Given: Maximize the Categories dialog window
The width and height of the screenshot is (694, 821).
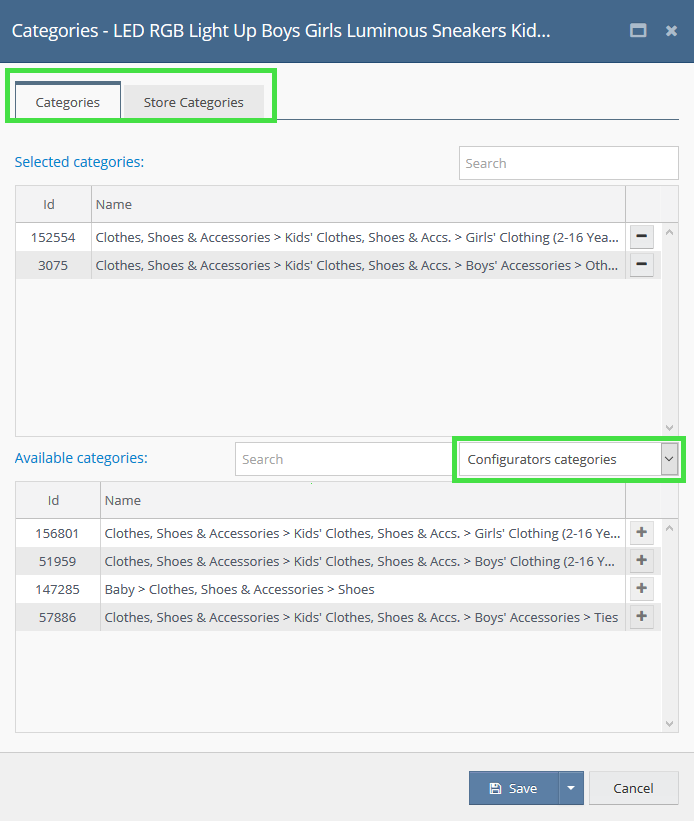Looking at the screenshot, I should [638, 31].
